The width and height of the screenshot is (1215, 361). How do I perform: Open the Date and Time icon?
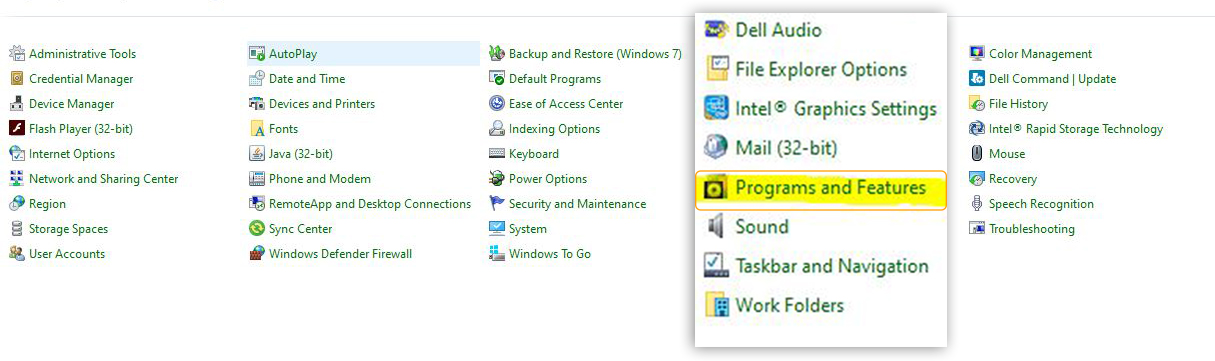[x=257, y=79]
